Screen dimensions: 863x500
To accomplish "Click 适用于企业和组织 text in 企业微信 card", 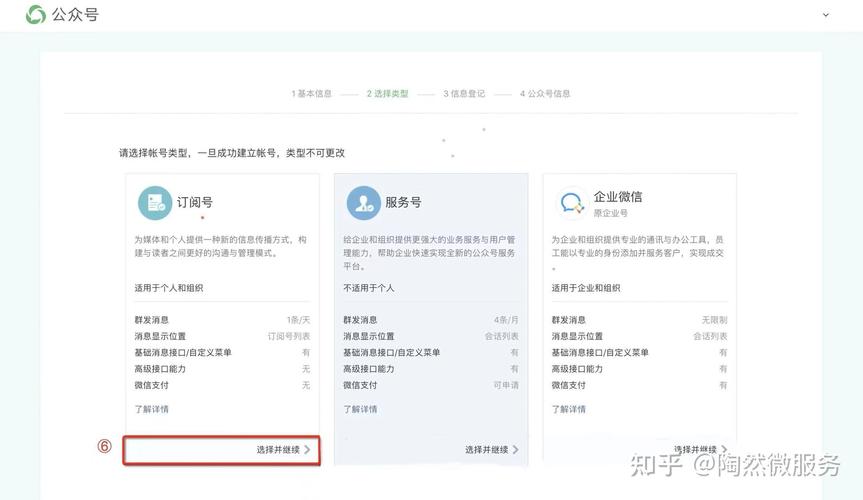I will point(586,288).
